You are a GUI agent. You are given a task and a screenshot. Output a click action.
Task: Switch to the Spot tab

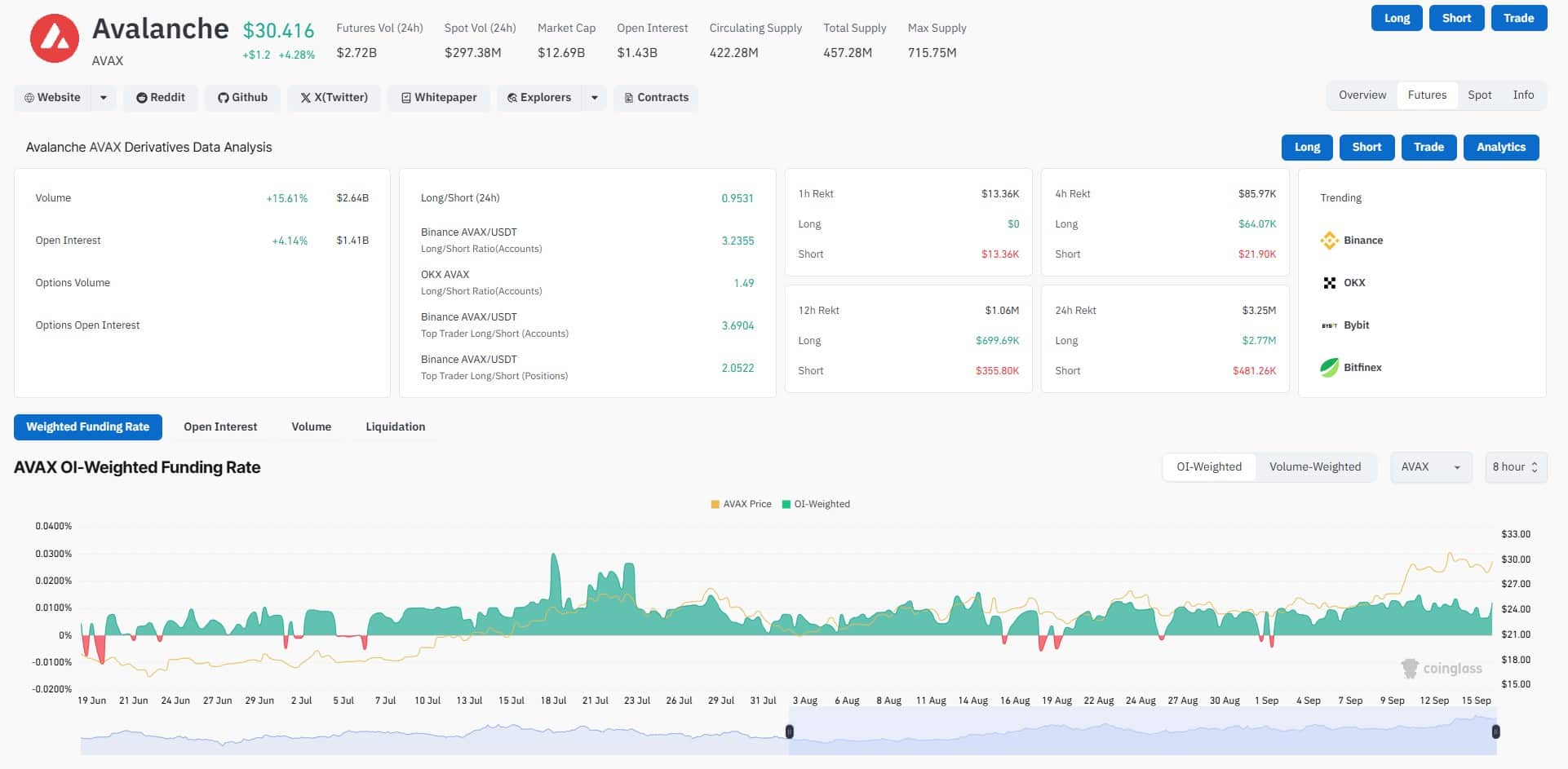click(1479, 95)
